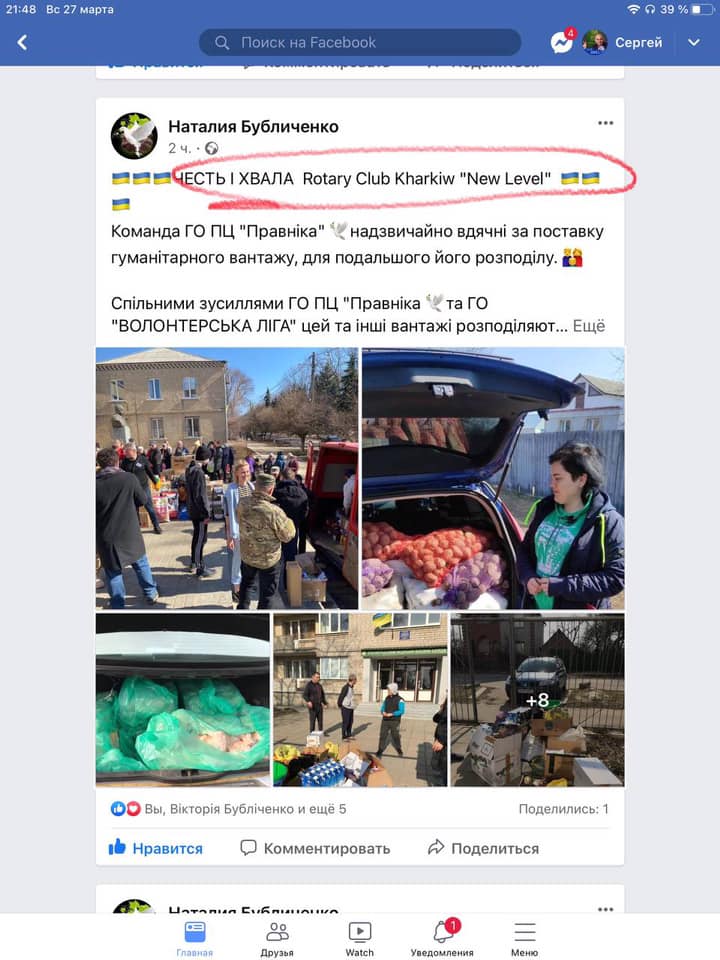Open Наталия Бубличенко dove avatar
720x960 pixels.
click(134, 135)
